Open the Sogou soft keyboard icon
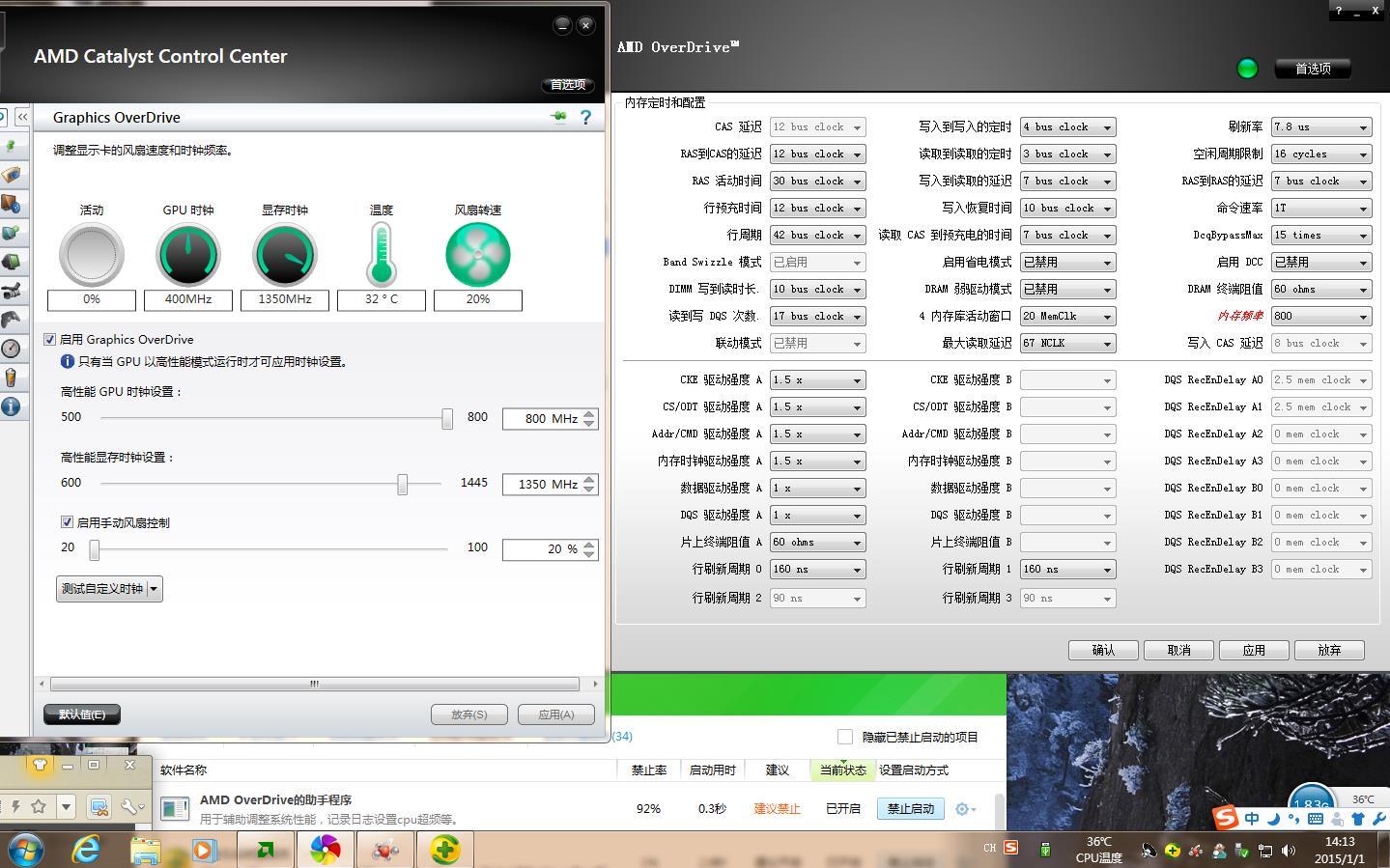This screenshot has height=868, width=1390. coord(1315,819)
